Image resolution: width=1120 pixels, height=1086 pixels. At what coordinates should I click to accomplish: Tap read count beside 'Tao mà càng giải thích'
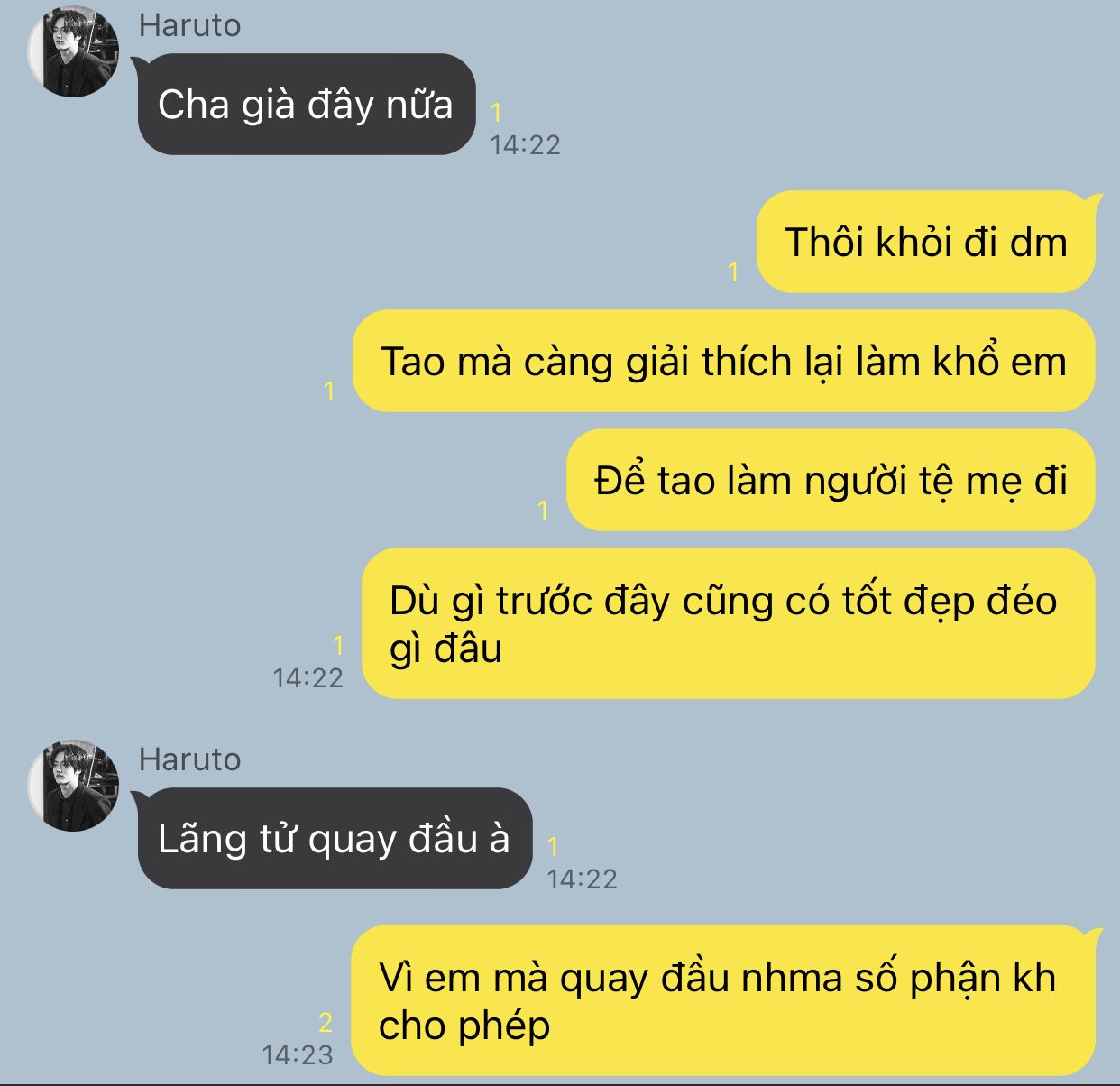329,391
